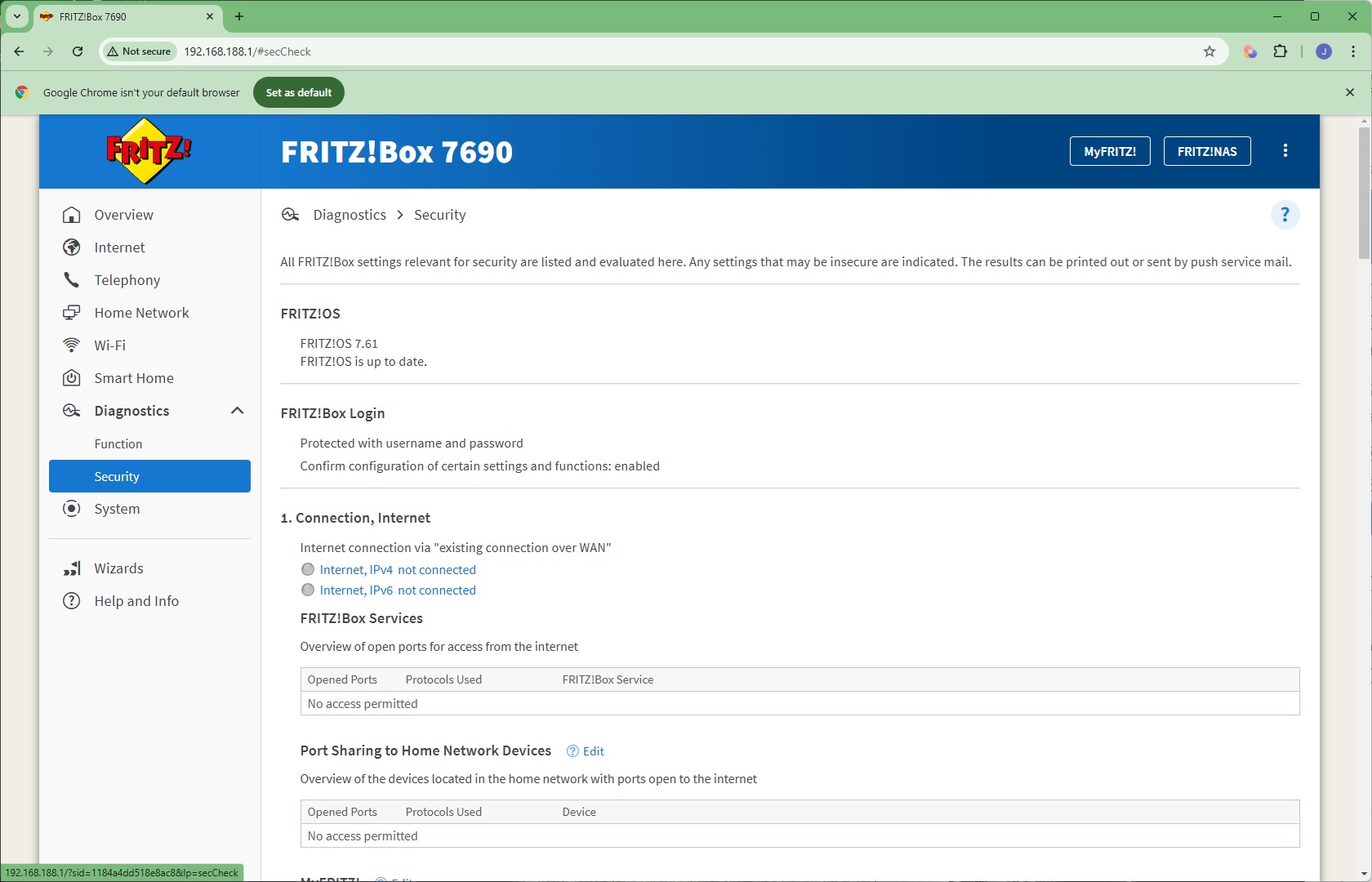This screenshot has width=1372, height=882.
Task: Open the Internet, IPv4 link
Action: [398, 569]
